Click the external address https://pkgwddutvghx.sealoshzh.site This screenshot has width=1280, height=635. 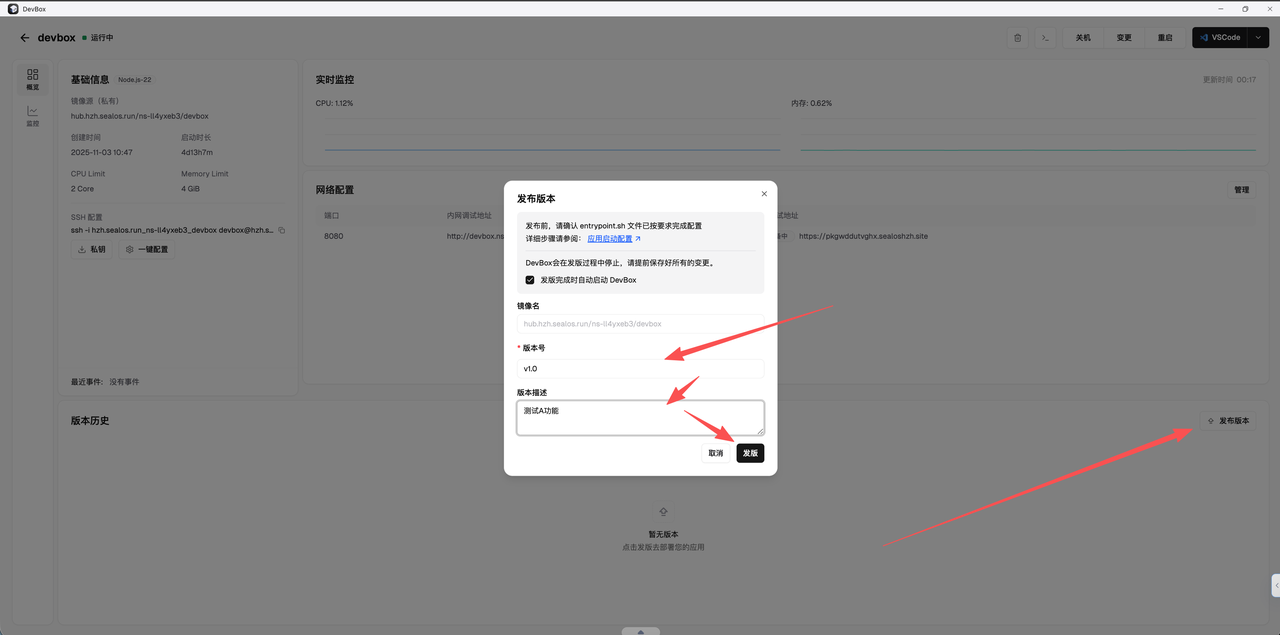coord(863,236)
